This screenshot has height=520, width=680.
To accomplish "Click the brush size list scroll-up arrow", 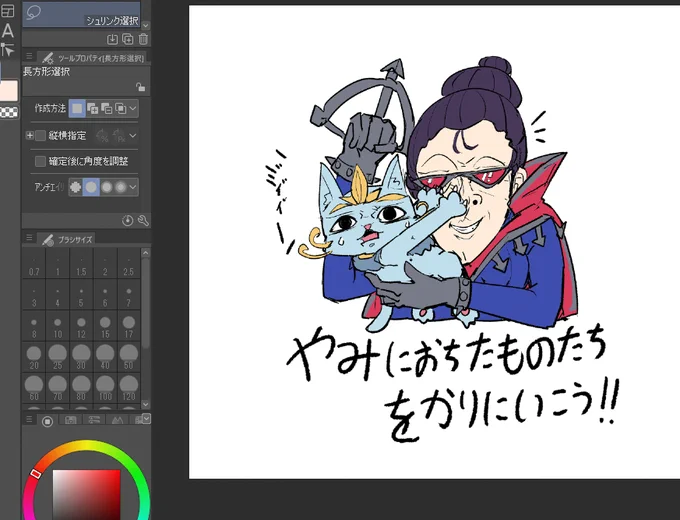I will coord(146,253).
